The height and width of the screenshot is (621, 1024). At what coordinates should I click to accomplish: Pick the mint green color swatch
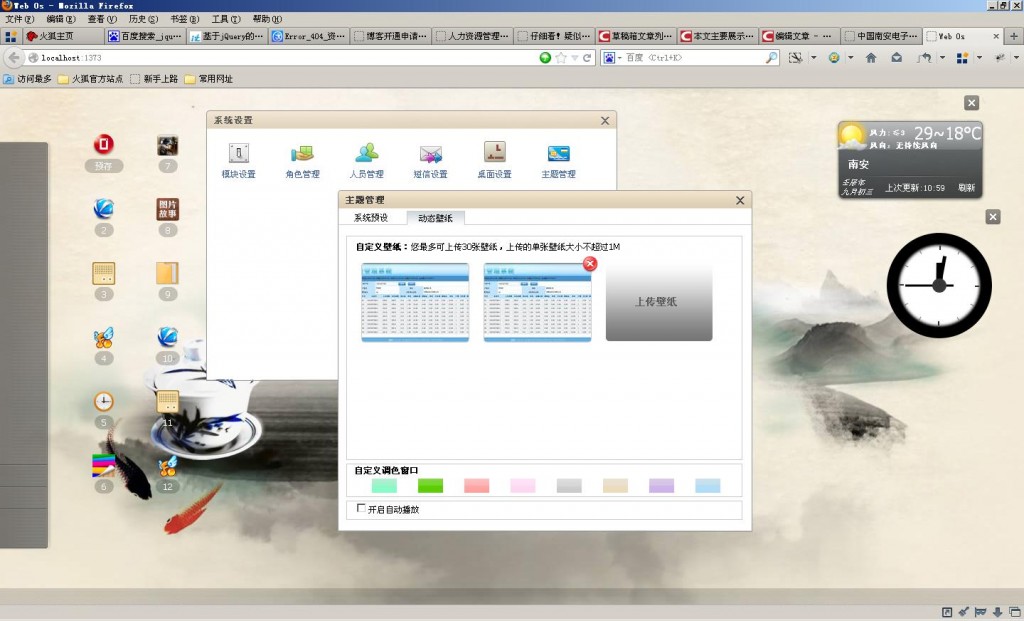click(x=384, y=485)
